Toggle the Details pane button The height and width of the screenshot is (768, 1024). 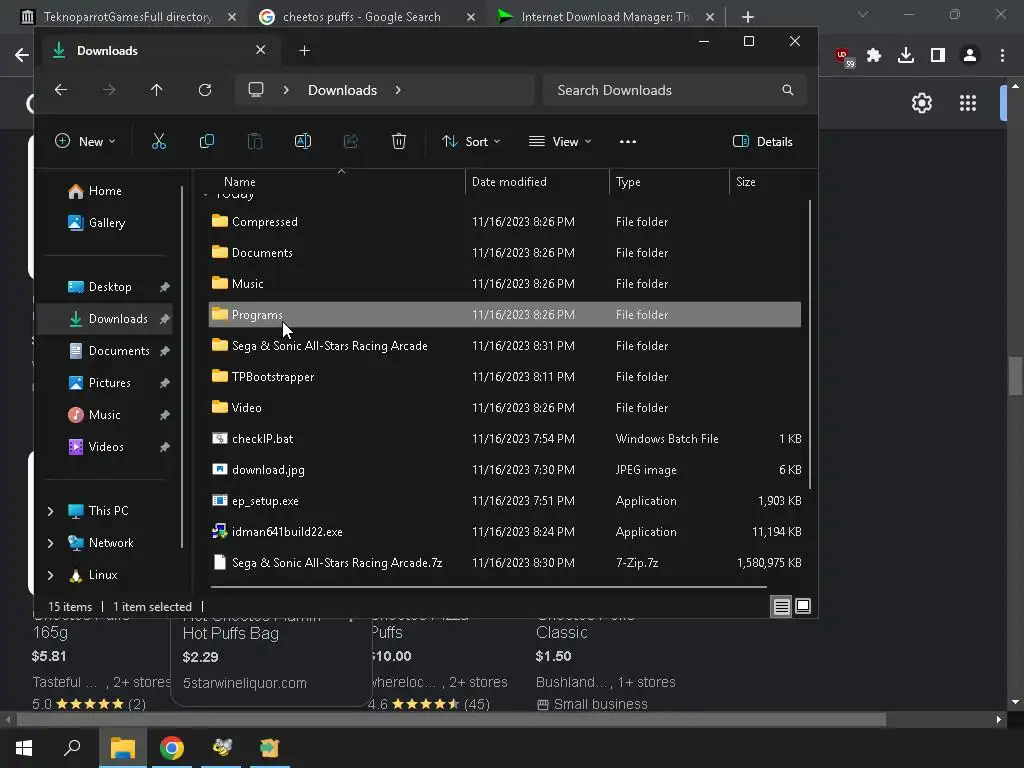pyautogui.click(x=763, y=142)
